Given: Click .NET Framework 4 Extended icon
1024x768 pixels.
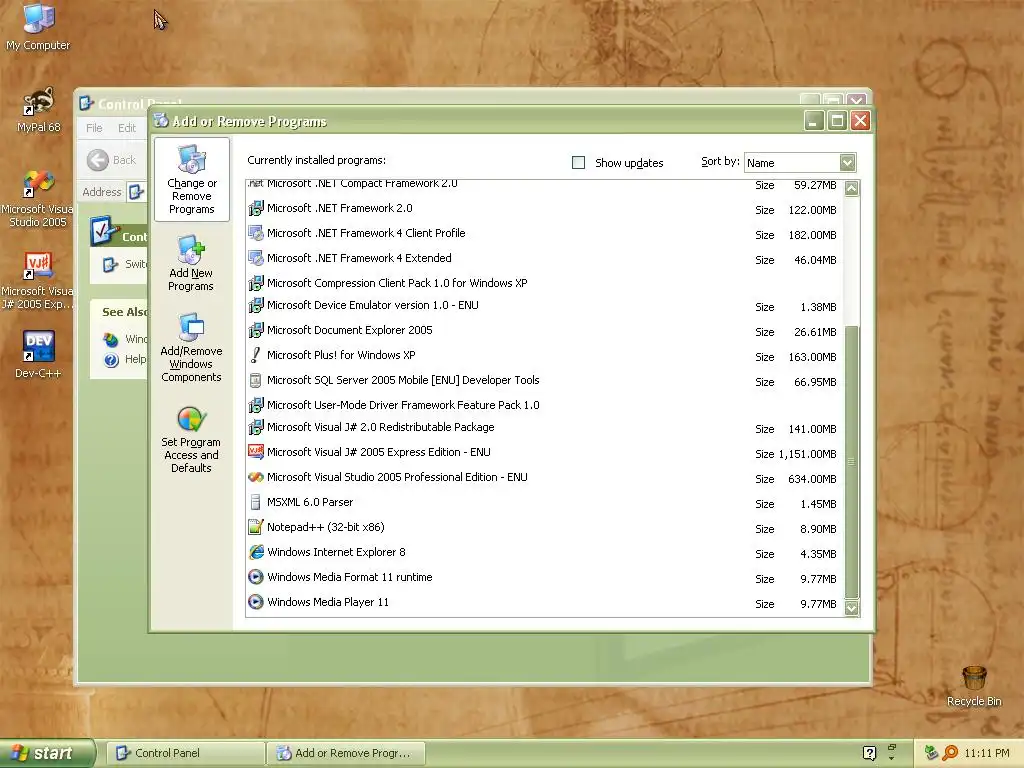Looking at the screenshot, I should (256, 259).
